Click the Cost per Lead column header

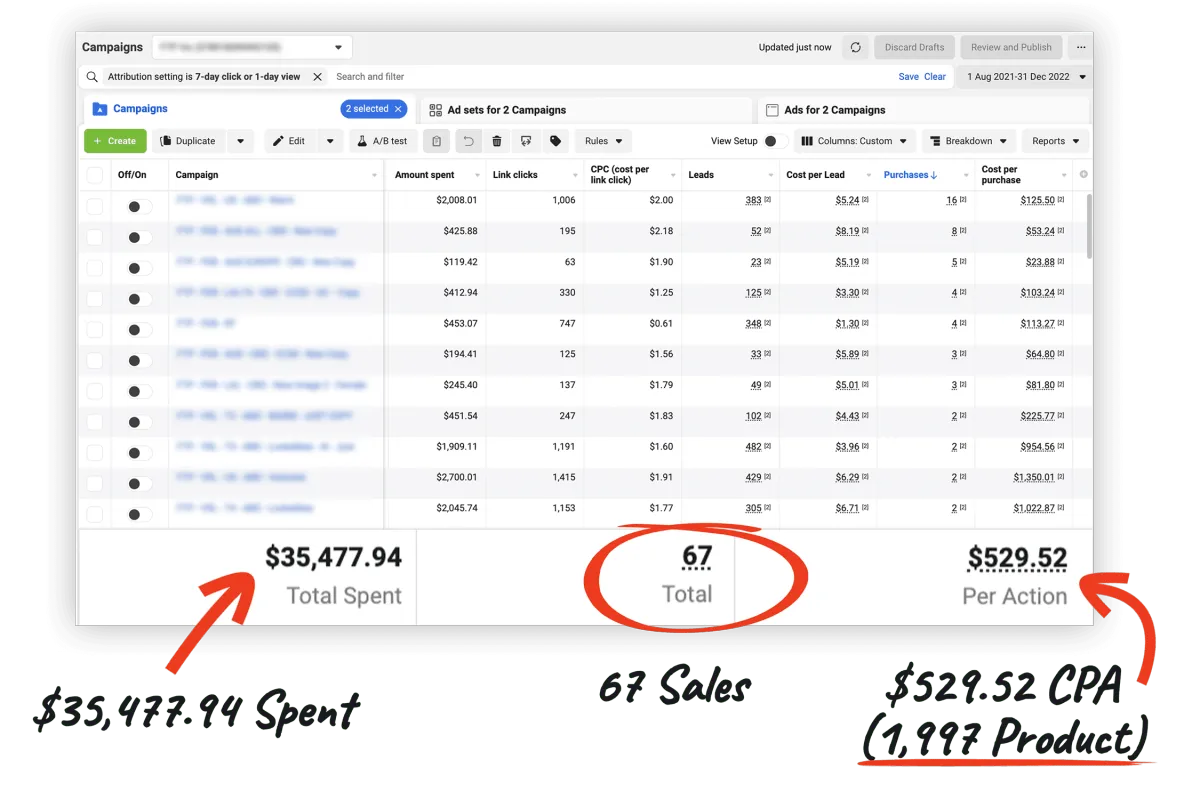point(815,175)
